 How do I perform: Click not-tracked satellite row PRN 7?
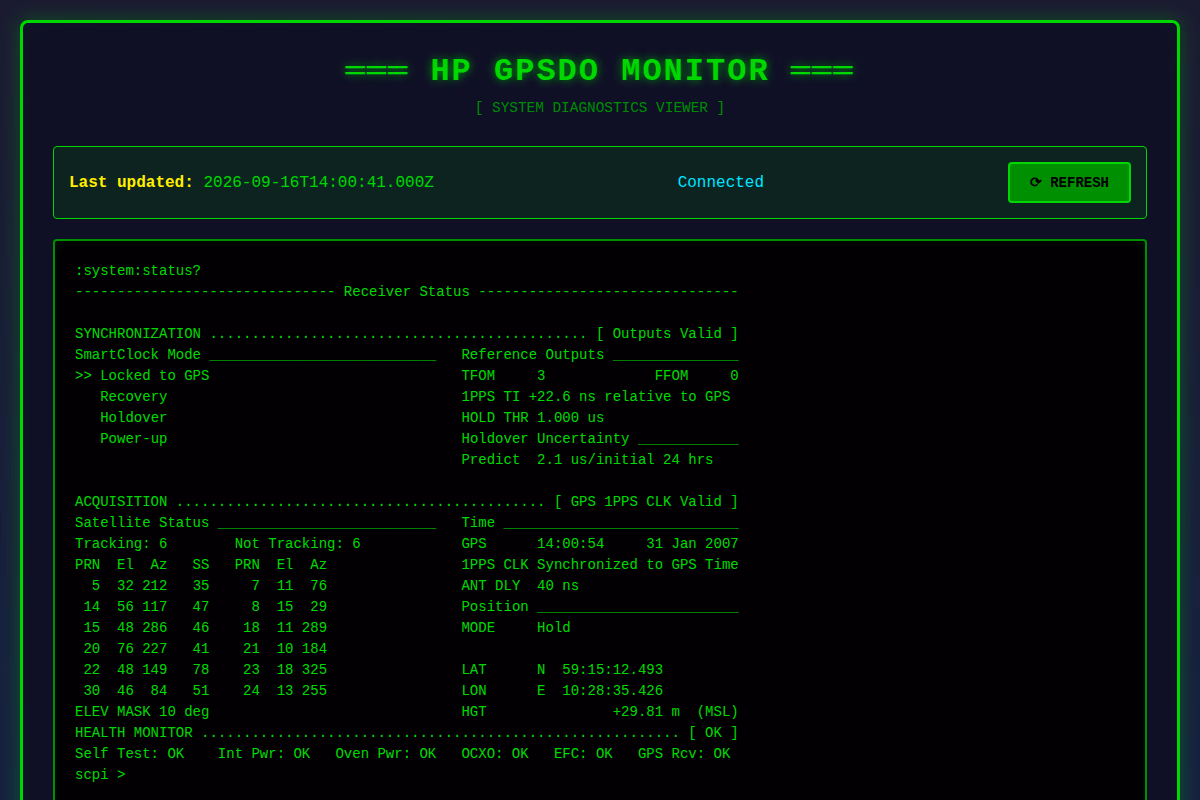tap(289, 586)
